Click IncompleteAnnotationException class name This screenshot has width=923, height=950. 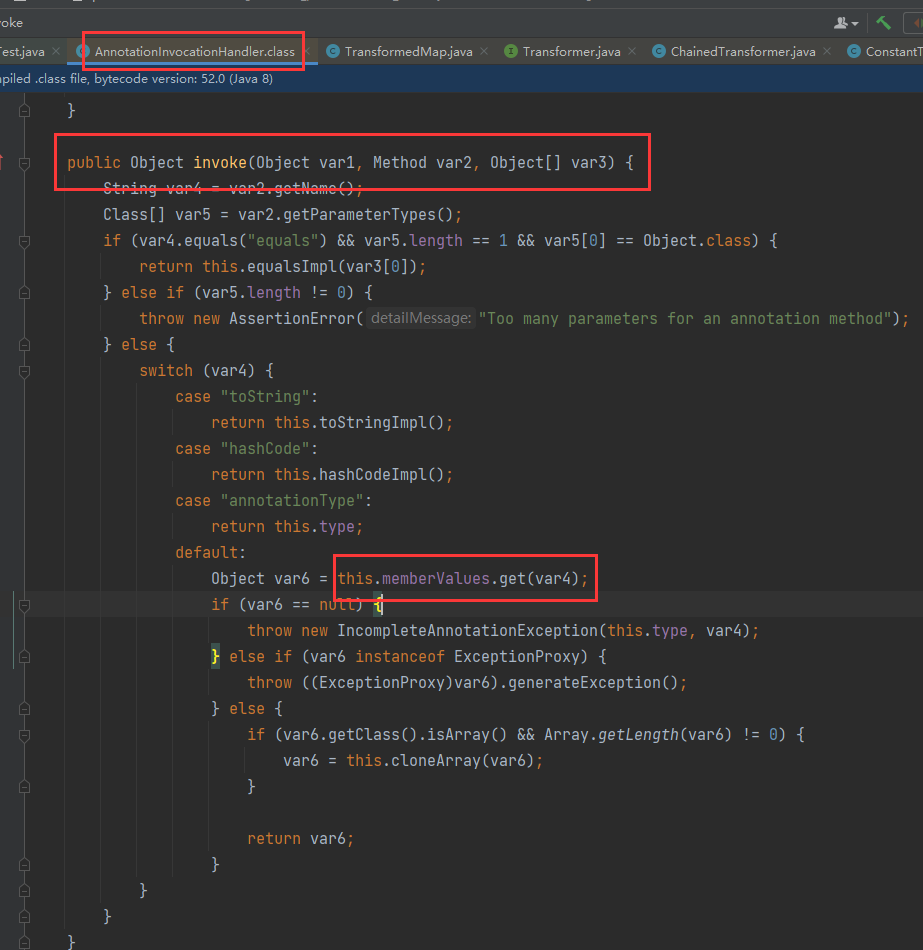click(x=467, y=631)
